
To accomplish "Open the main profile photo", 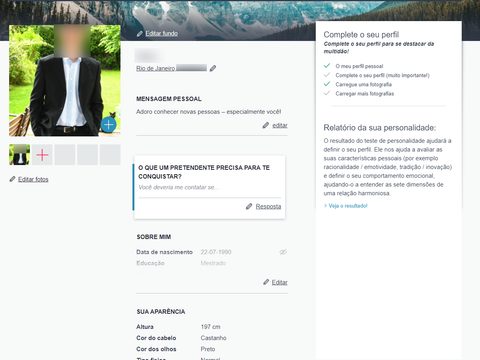I will tap(65, 80).
